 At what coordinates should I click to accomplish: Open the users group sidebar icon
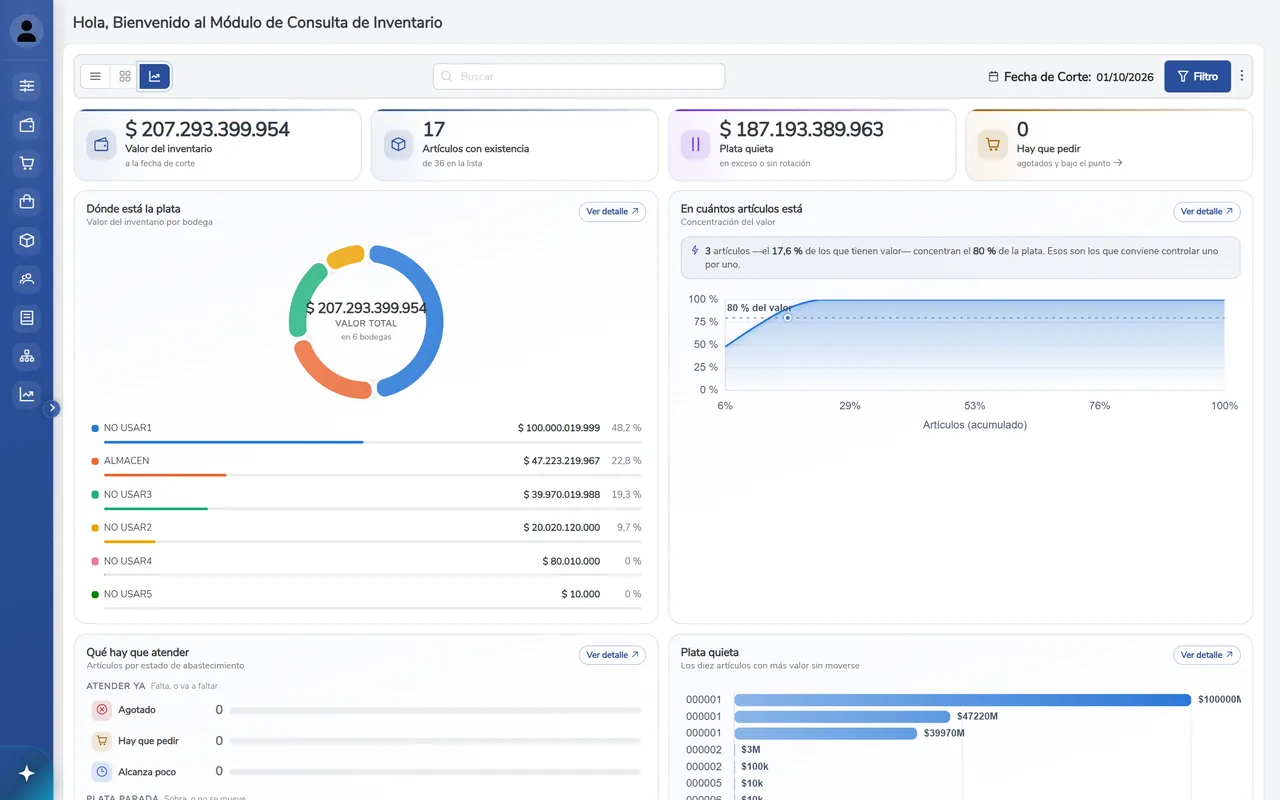[x=27, y=279]
